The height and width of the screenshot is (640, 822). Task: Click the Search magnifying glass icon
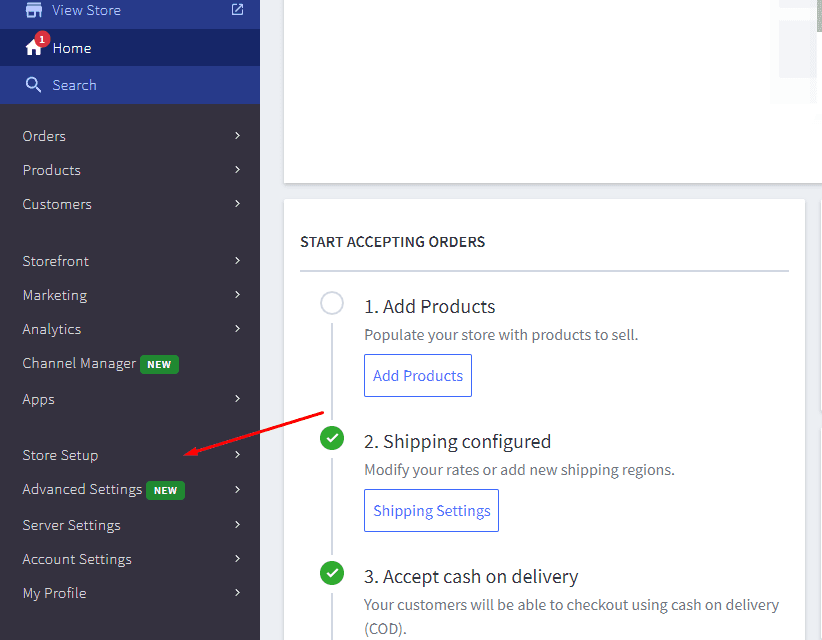click(x=33, y=85)
